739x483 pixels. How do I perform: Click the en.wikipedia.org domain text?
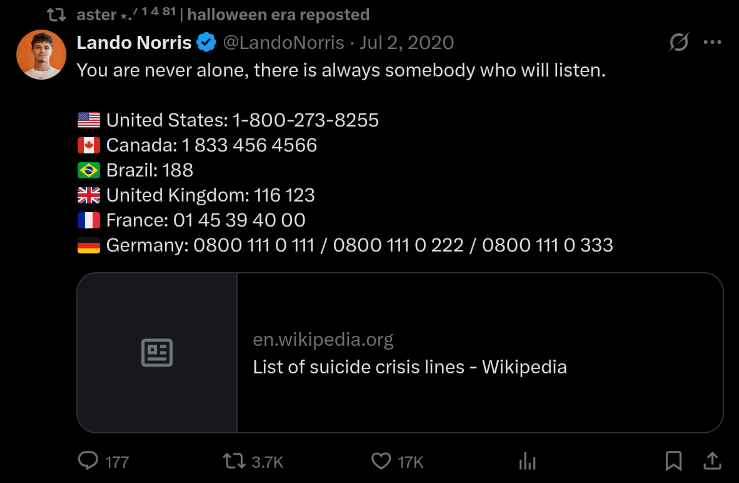(323, 339)
